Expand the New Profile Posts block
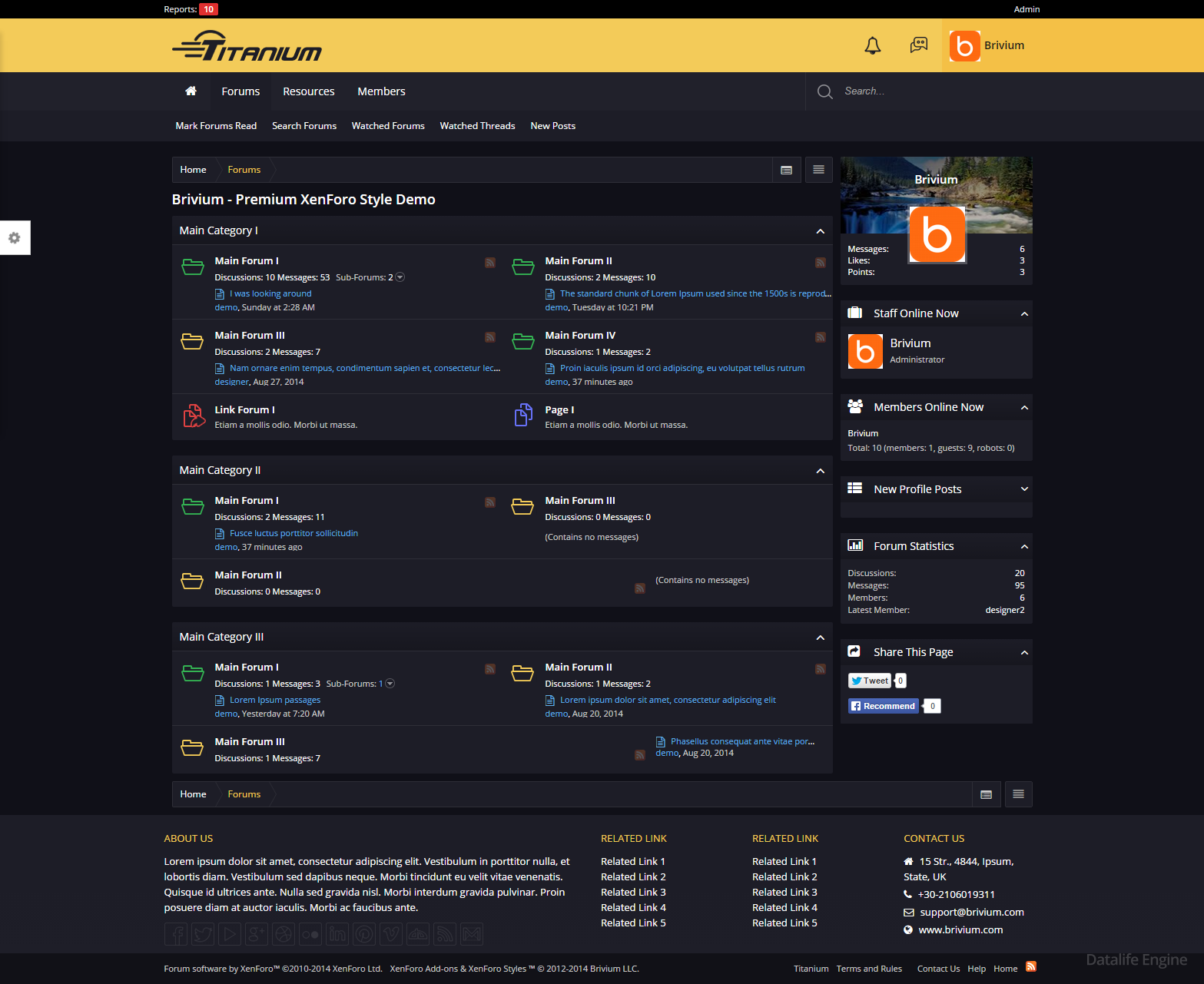 coord(1024,489)
